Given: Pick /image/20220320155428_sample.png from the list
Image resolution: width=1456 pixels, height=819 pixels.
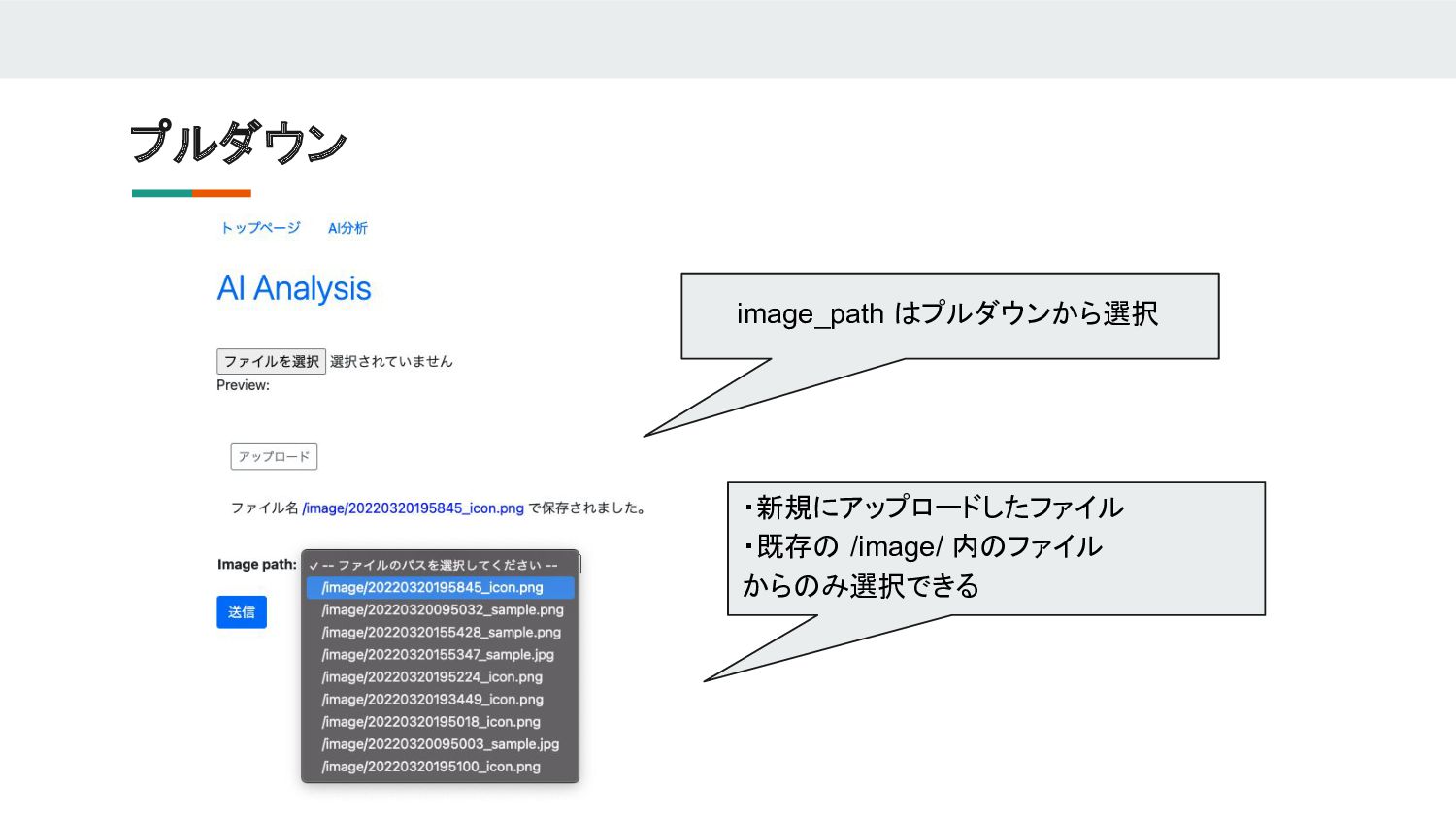Looking at the screenshot, I should pos(441,632).
